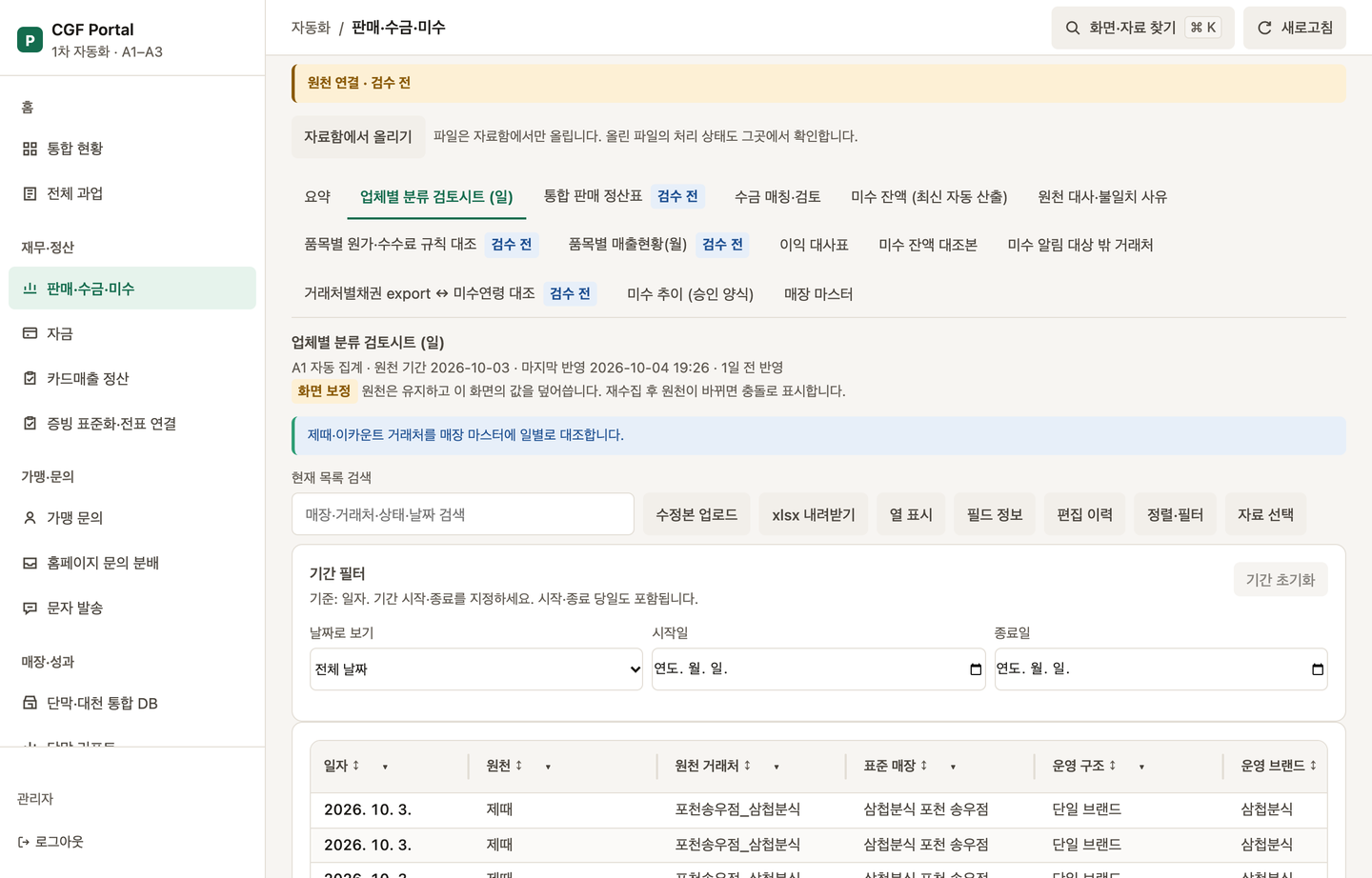
Task: Click the 필드 정보 button
Action: coord(995,514)
